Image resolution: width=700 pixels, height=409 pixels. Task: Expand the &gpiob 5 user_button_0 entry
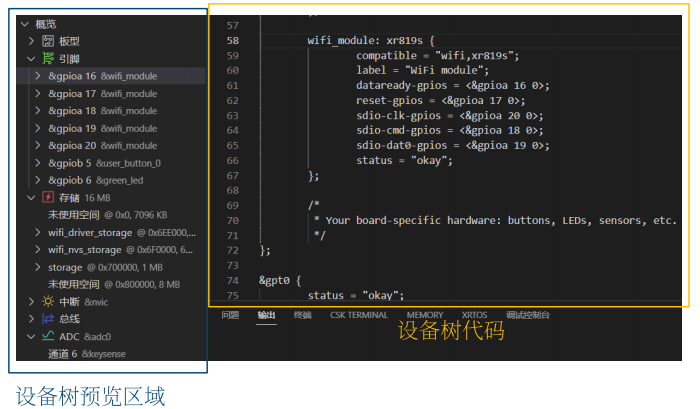click(x=38, y=163)
